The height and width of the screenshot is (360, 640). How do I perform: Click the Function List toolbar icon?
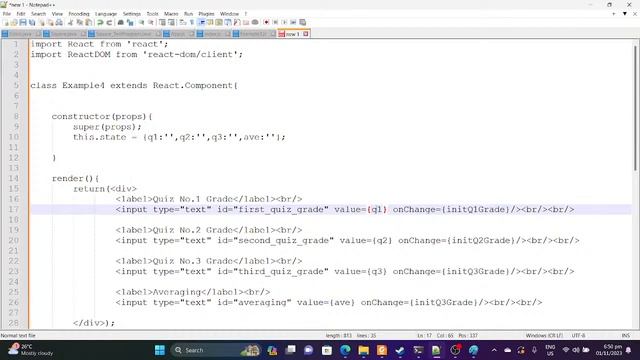tap(237, 22)
